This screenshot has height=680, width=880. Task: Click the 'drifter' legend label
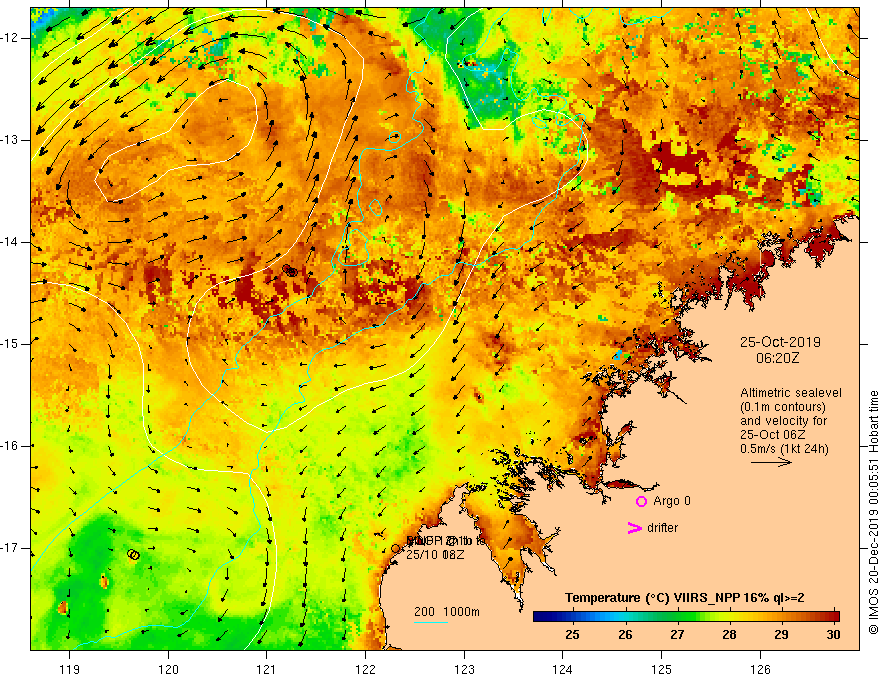pos(662,528)
